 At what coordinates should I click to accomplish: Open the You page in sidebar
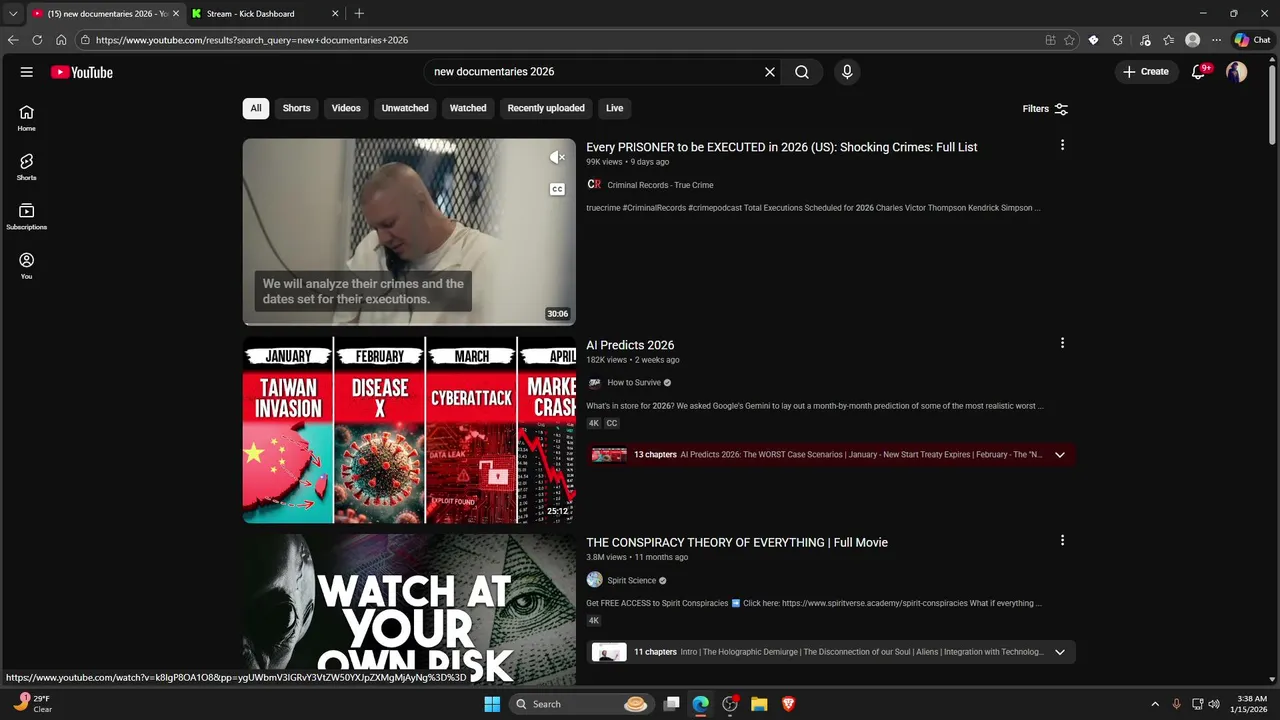click(27, 265)
